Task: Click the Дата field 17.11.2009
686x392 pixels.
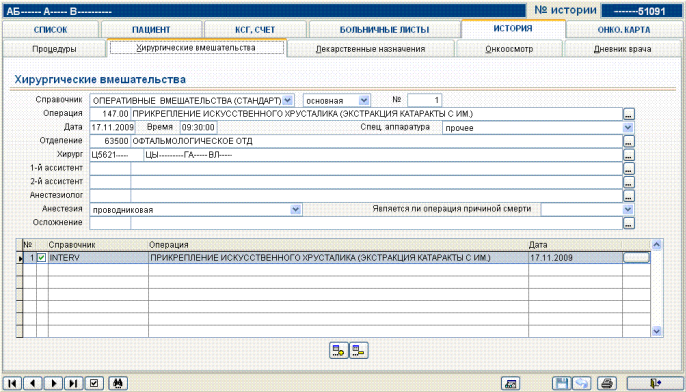Action: click(x=112, y=128)
